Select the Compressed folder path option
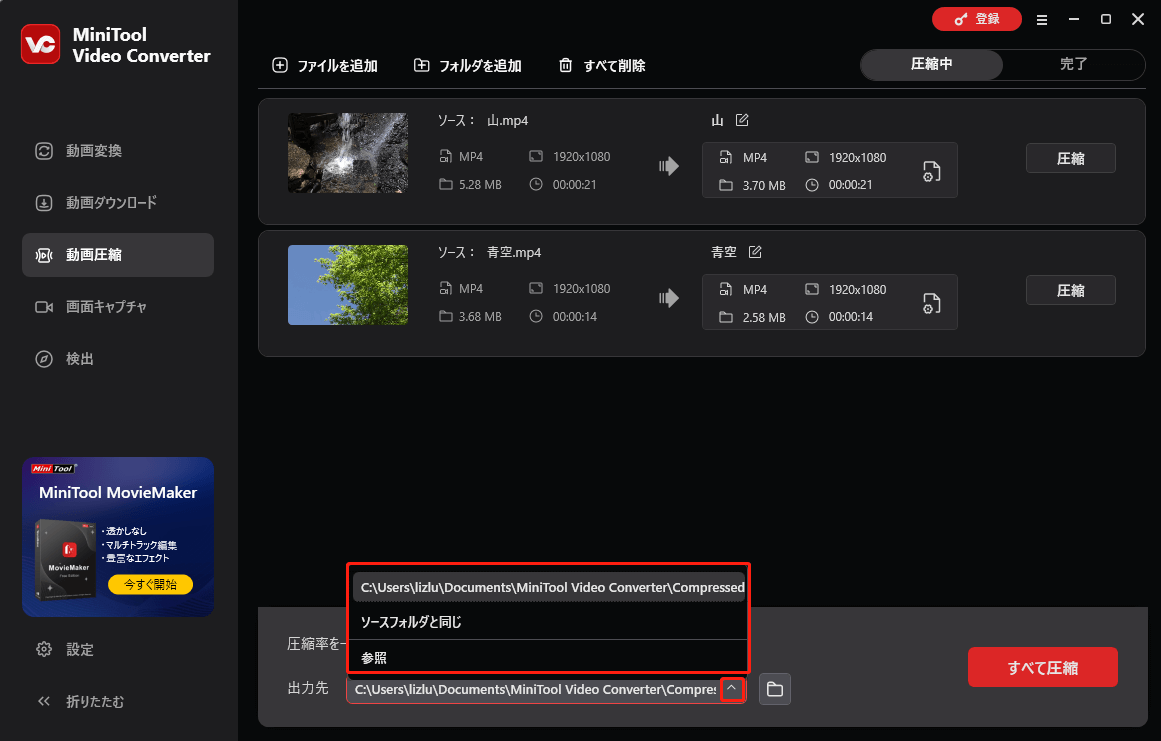The width and height of the screenshot is (1161, 741). coord(549,587)
